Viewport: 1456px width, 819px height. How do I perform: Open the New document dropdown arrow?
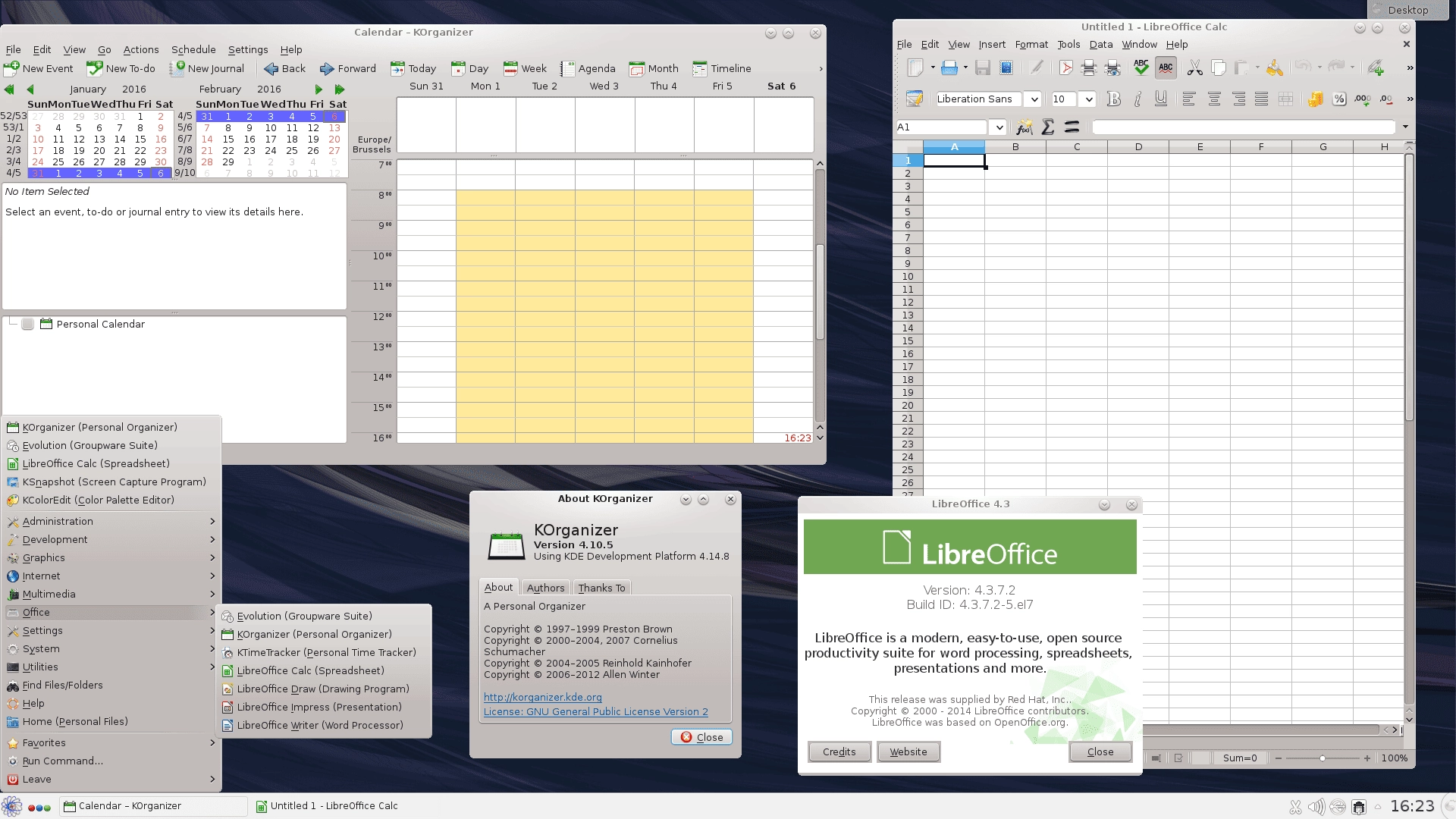(x=933, y=68)
